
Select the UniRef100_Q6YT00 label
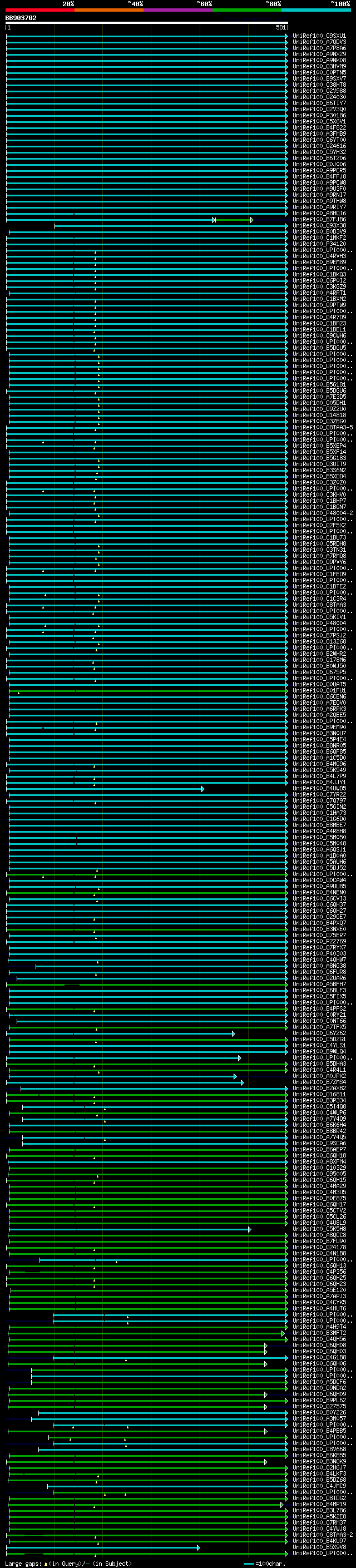[x=319, y=140]
